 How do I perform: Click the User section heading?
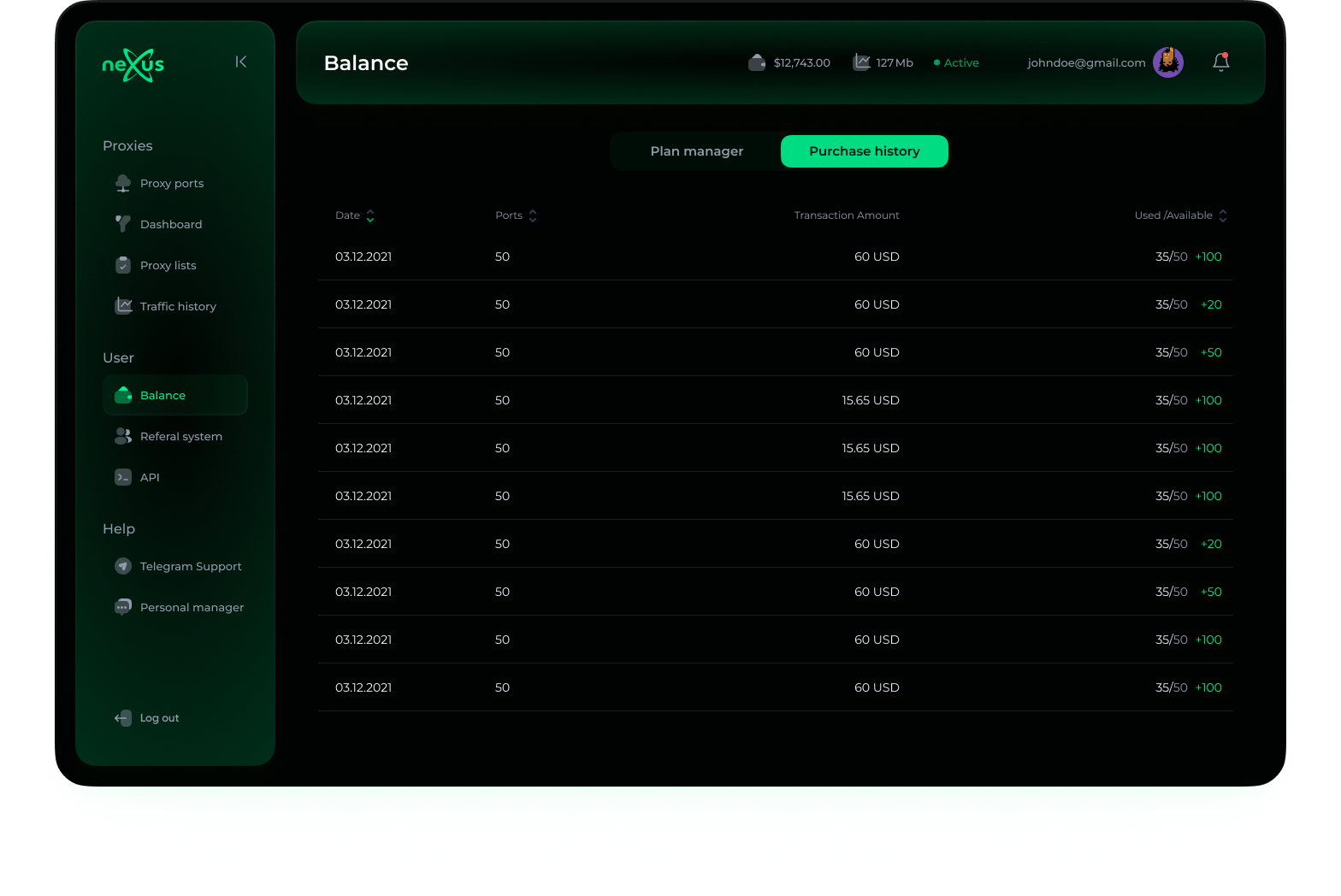click(x=118, y=357)
